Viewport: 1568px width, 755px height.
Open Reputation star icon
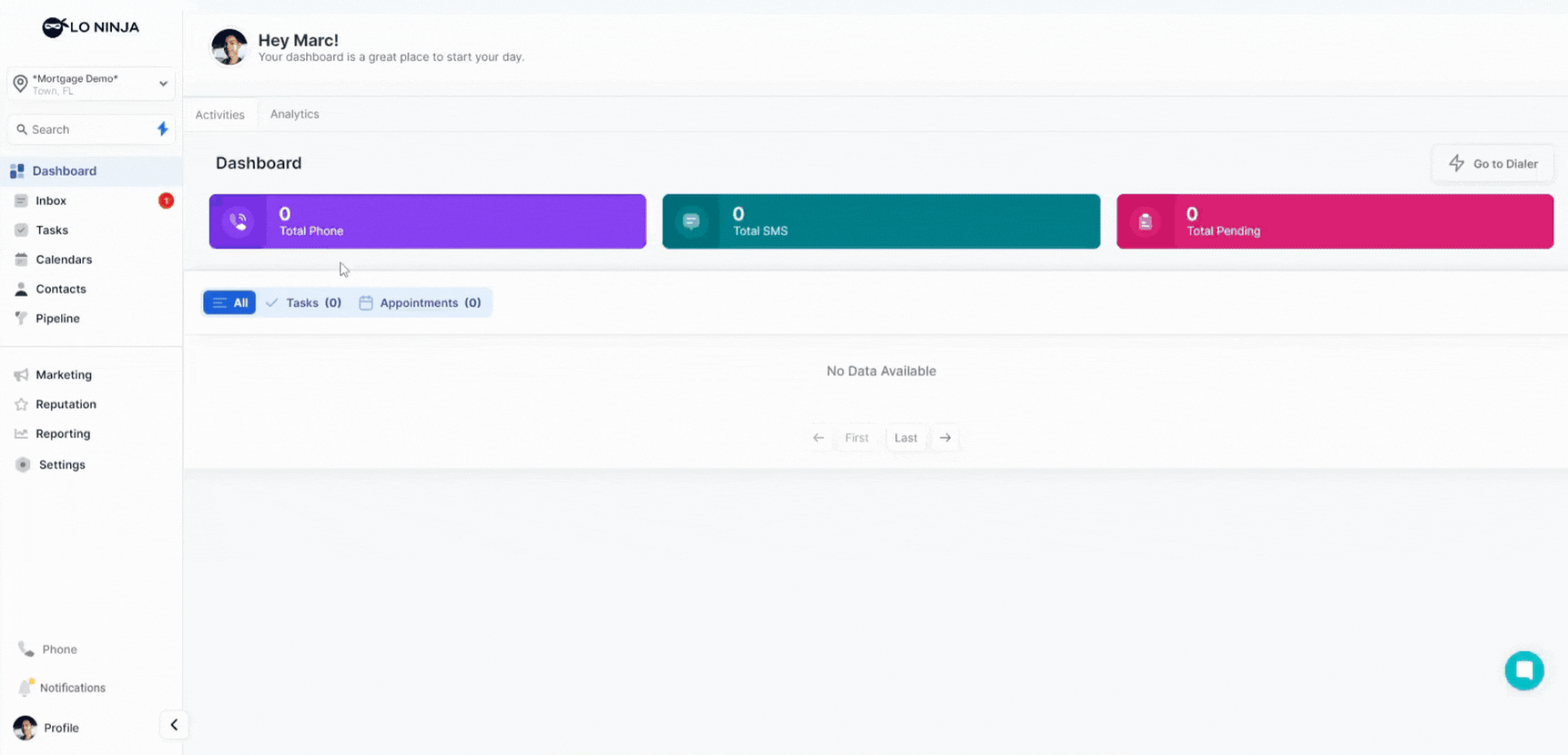point(21,404)
